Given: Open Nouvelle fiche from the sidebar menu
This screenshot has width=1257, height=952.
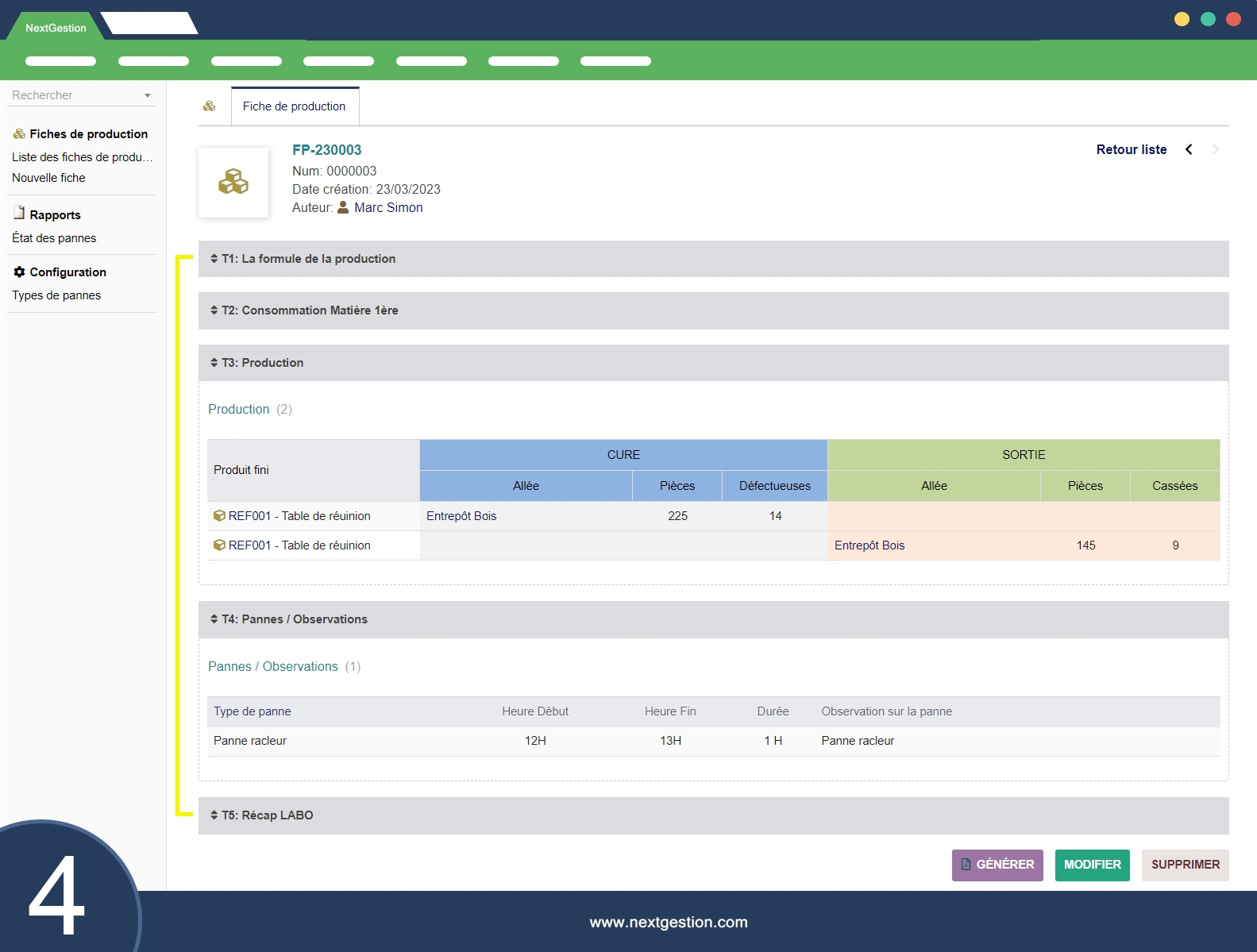Looking at the screenshot, I should tap(48, 178).
